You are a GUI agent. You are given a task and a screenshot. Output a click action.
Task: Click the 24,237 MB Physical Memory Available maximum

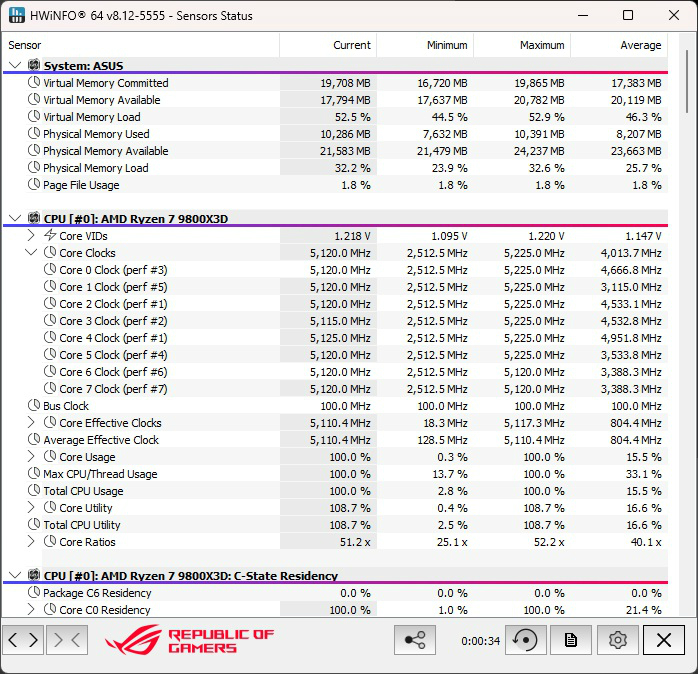pos(539,151)
